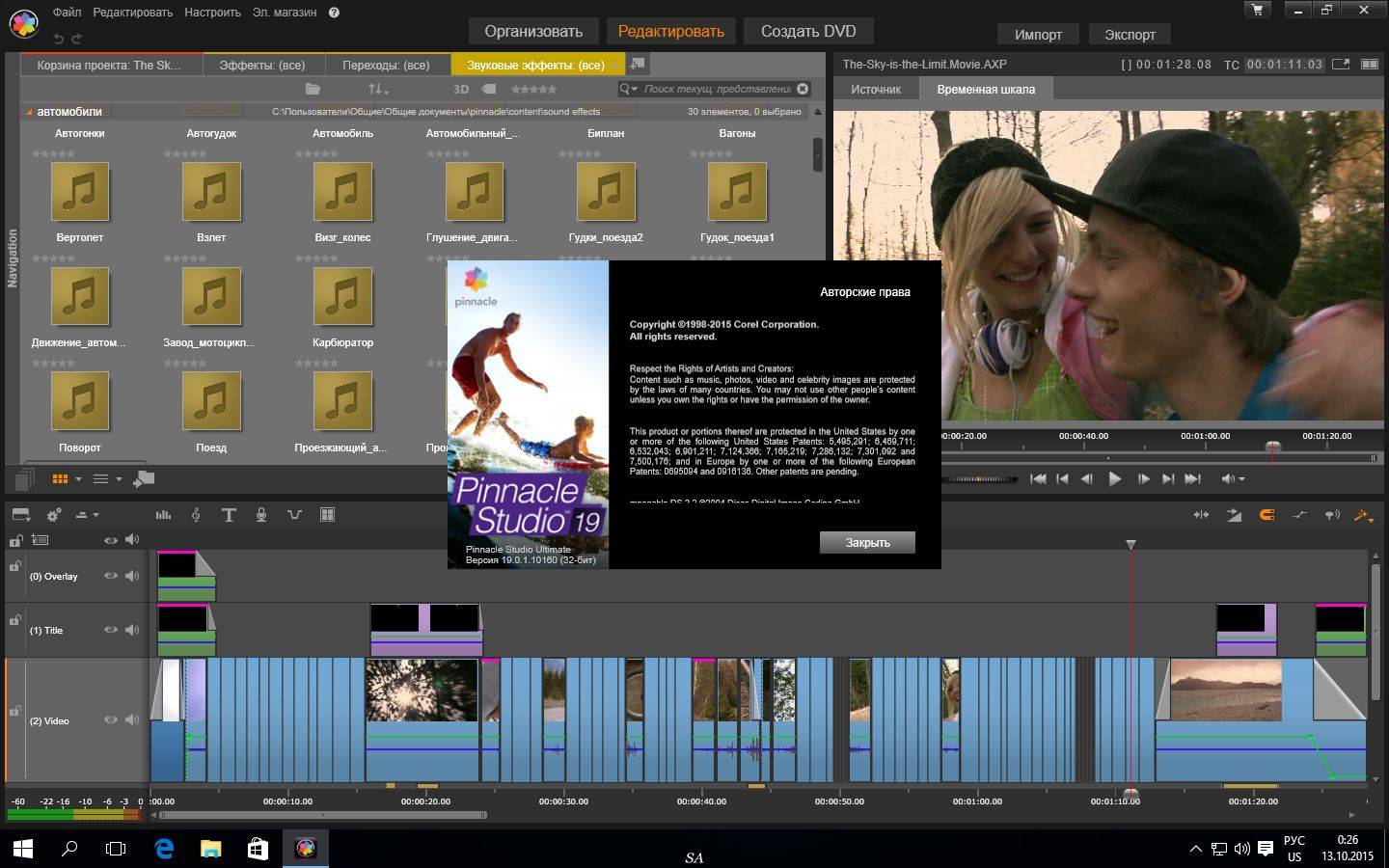The image size is (1389, 868).
Task: Create a title with the T tool
Action: 229,515
